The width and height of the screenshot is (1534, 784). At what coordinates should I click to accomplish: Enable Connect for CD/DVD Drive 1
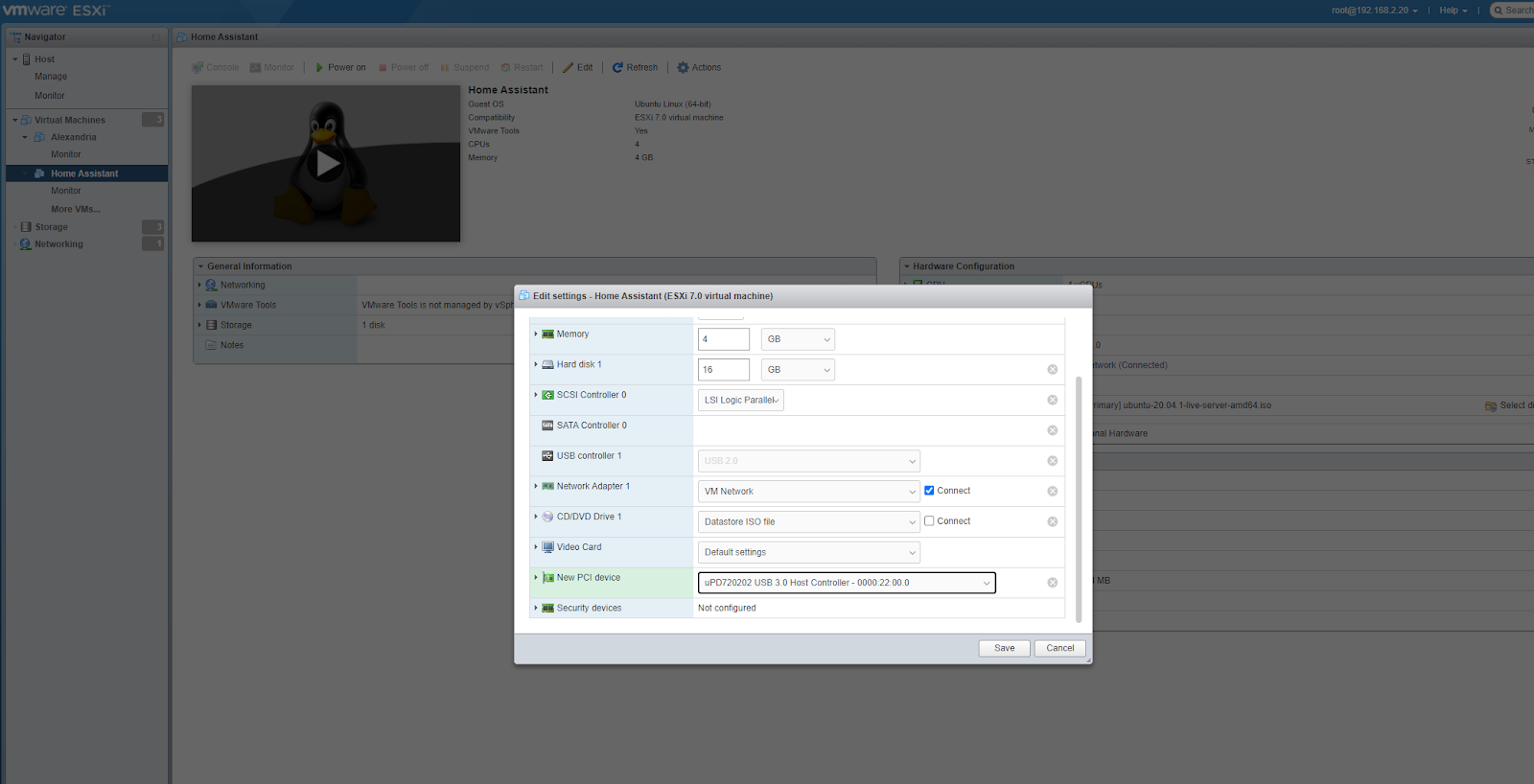point(929,521)
